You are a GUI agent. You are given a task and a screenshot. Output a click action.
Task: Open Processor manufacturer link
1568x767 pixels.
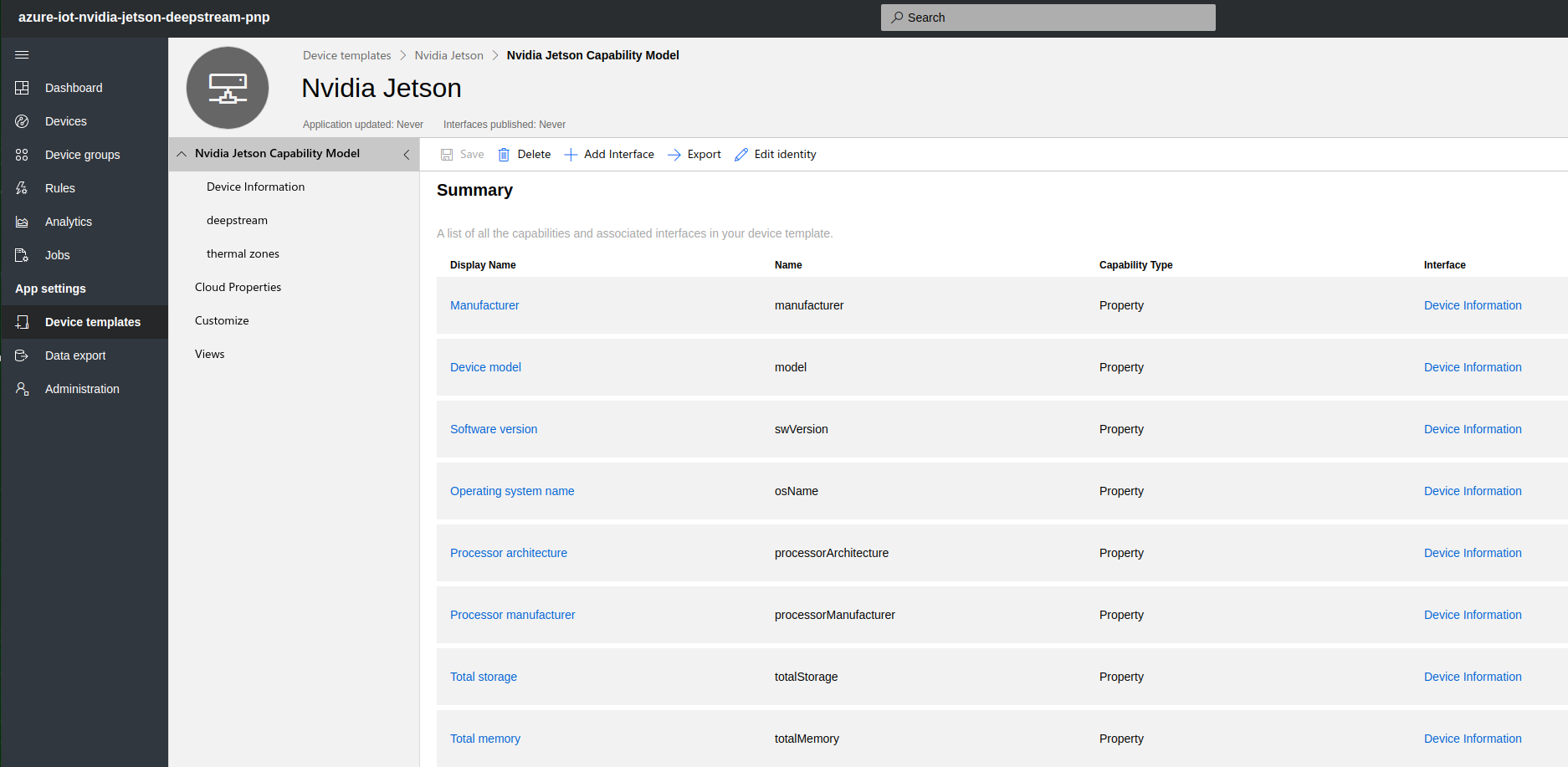tap(513, 615)
